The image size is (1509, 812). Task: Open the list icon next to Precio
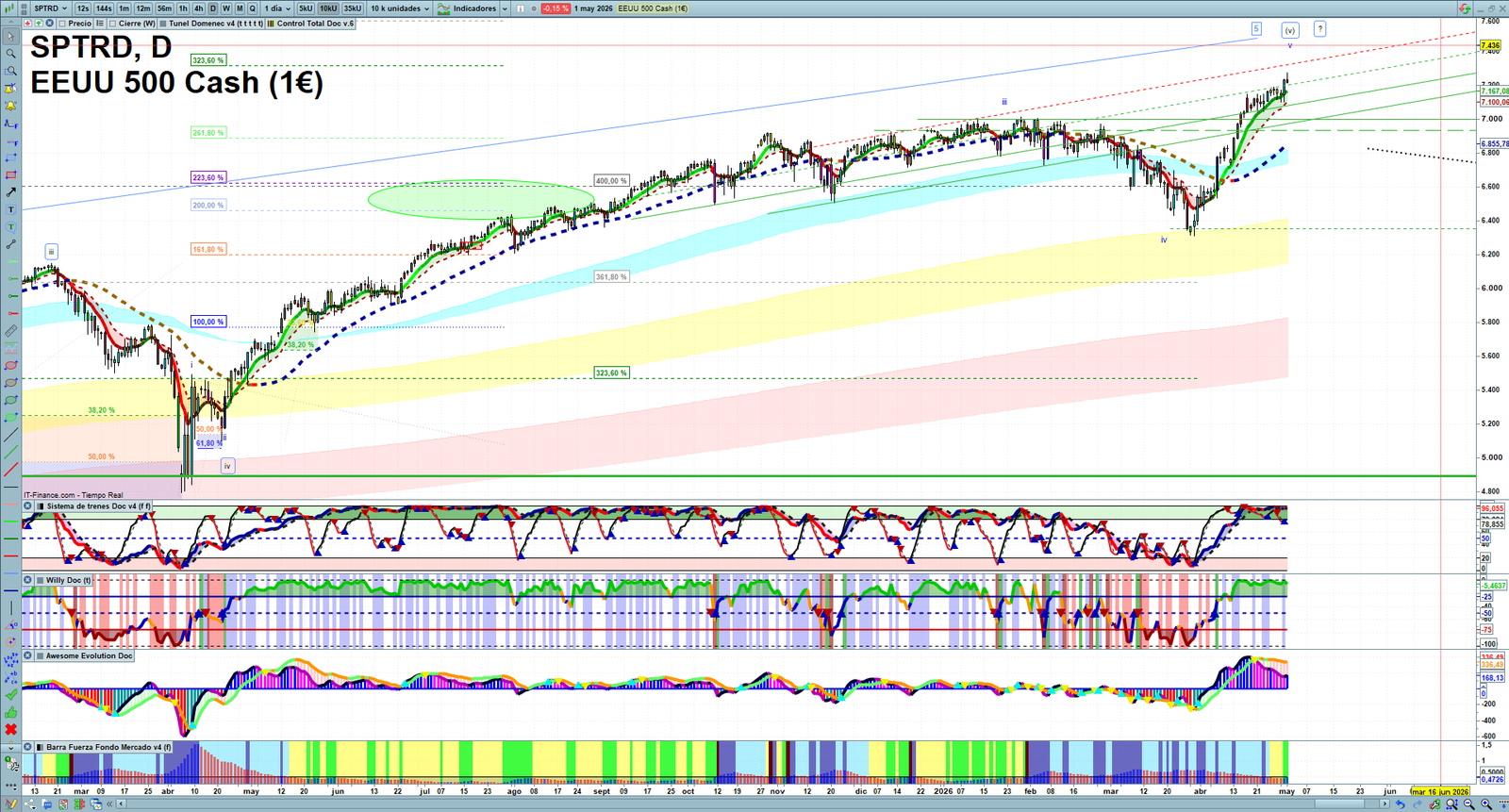100,23
